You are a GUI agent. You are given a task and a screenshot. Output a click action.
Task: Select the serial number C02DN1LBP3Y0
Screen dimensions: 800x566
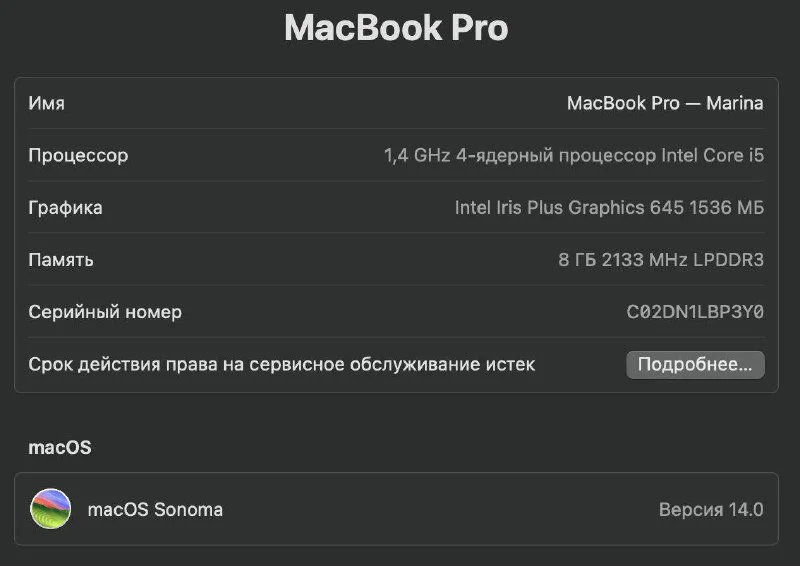pos(695,312)
